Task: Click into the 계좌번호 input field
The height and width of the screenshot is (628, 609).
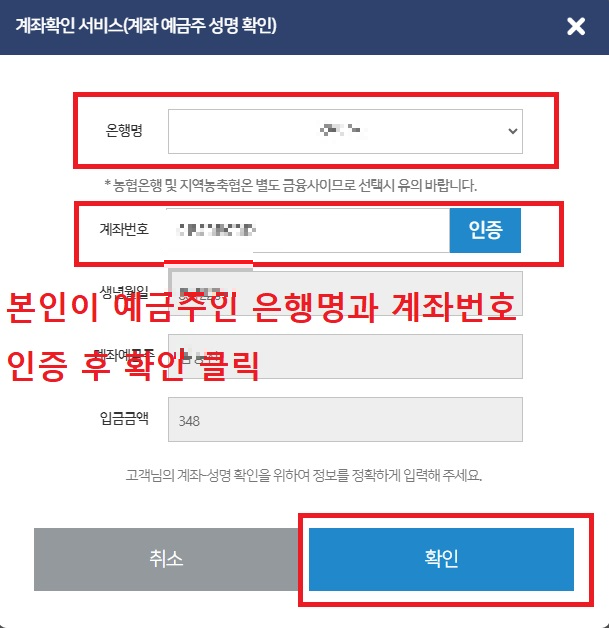Action: 309,230
